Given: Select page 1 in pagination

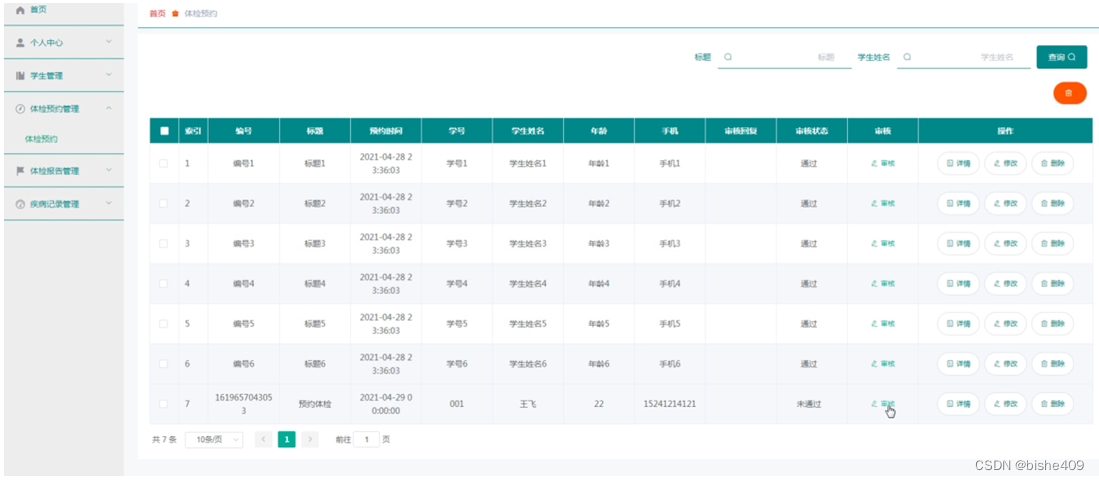Looking at the screenshot, I should tap(287, 439).
